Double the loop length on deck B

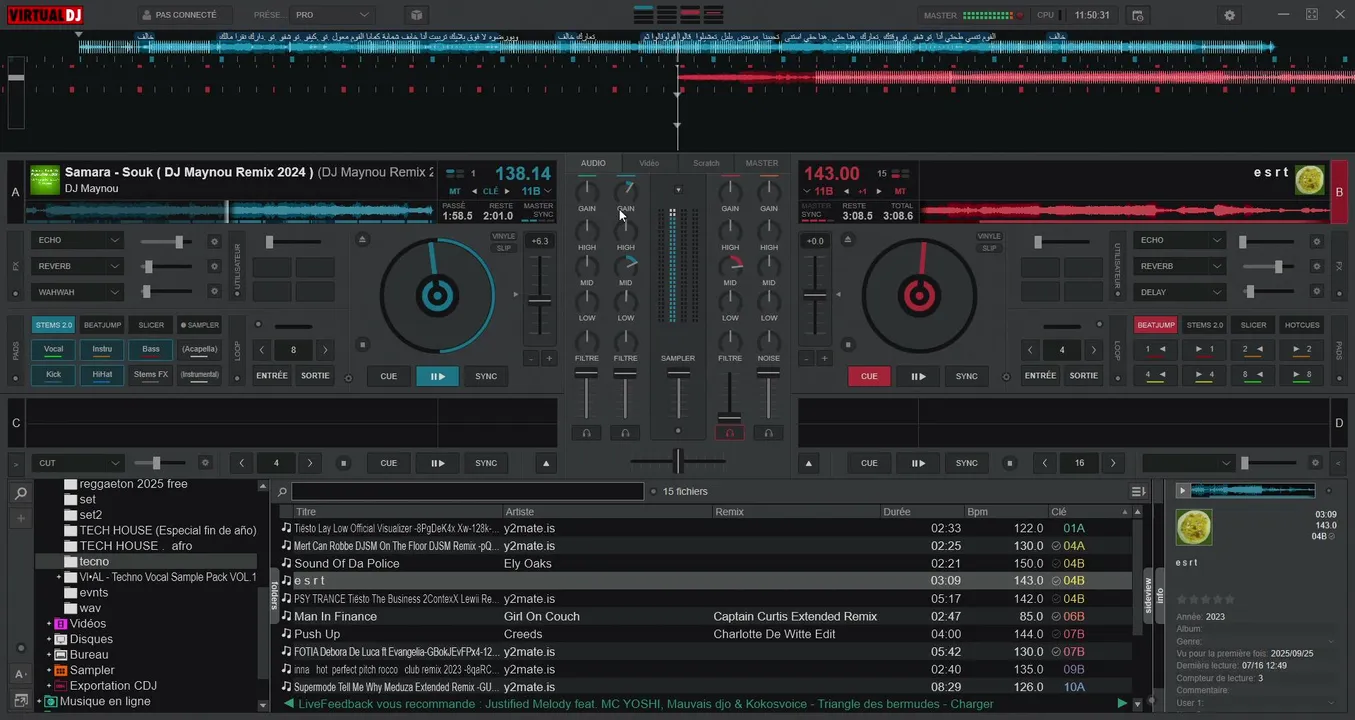(1092, 350)
